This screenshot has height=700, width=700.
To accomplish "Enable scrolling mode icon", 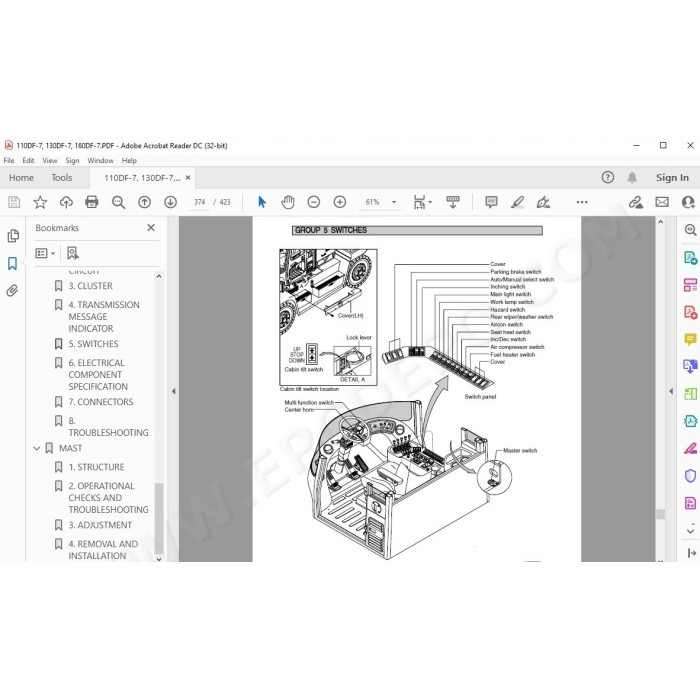I will pos(453,202).
